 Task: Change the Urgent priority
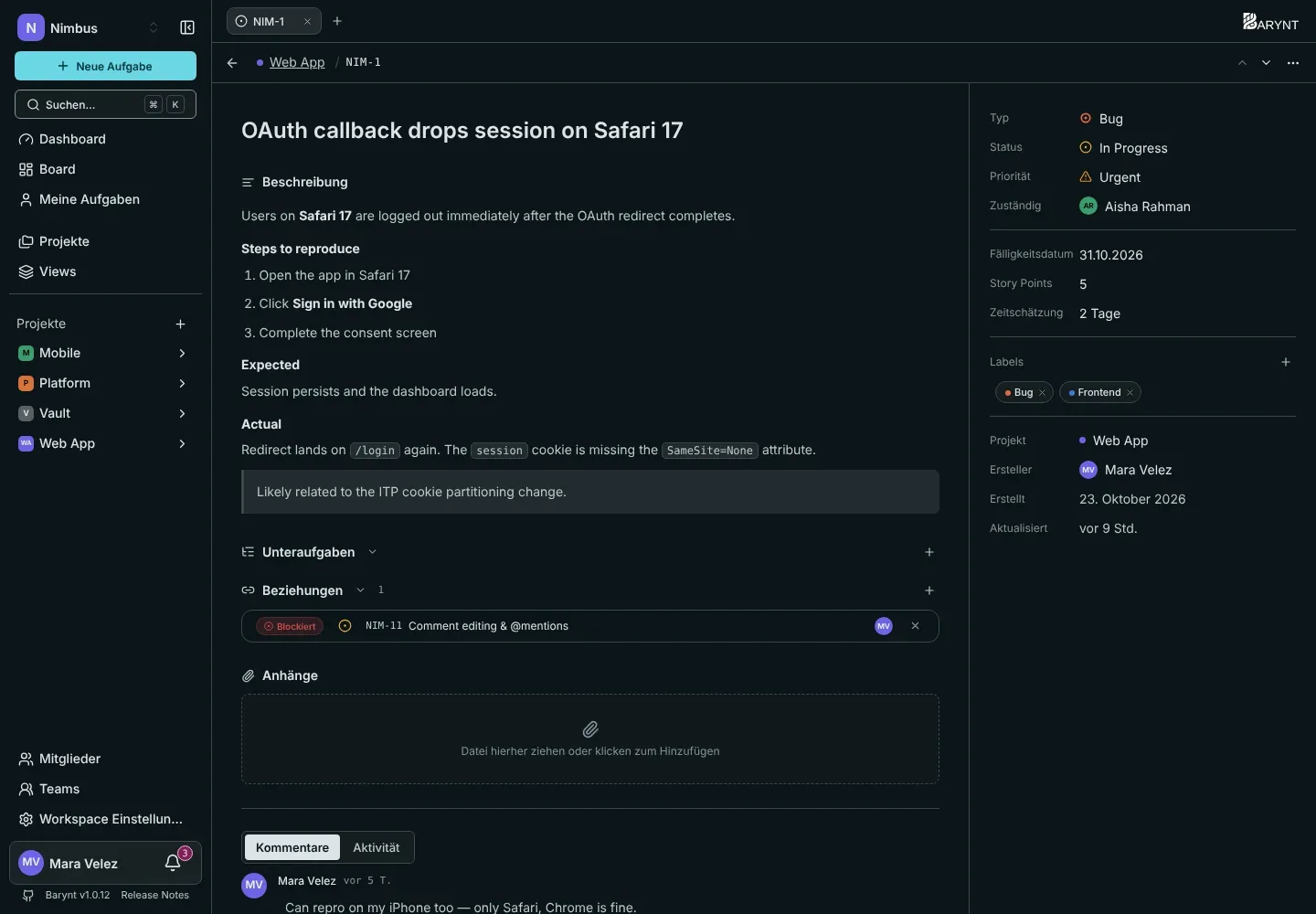click(1109, 177)
